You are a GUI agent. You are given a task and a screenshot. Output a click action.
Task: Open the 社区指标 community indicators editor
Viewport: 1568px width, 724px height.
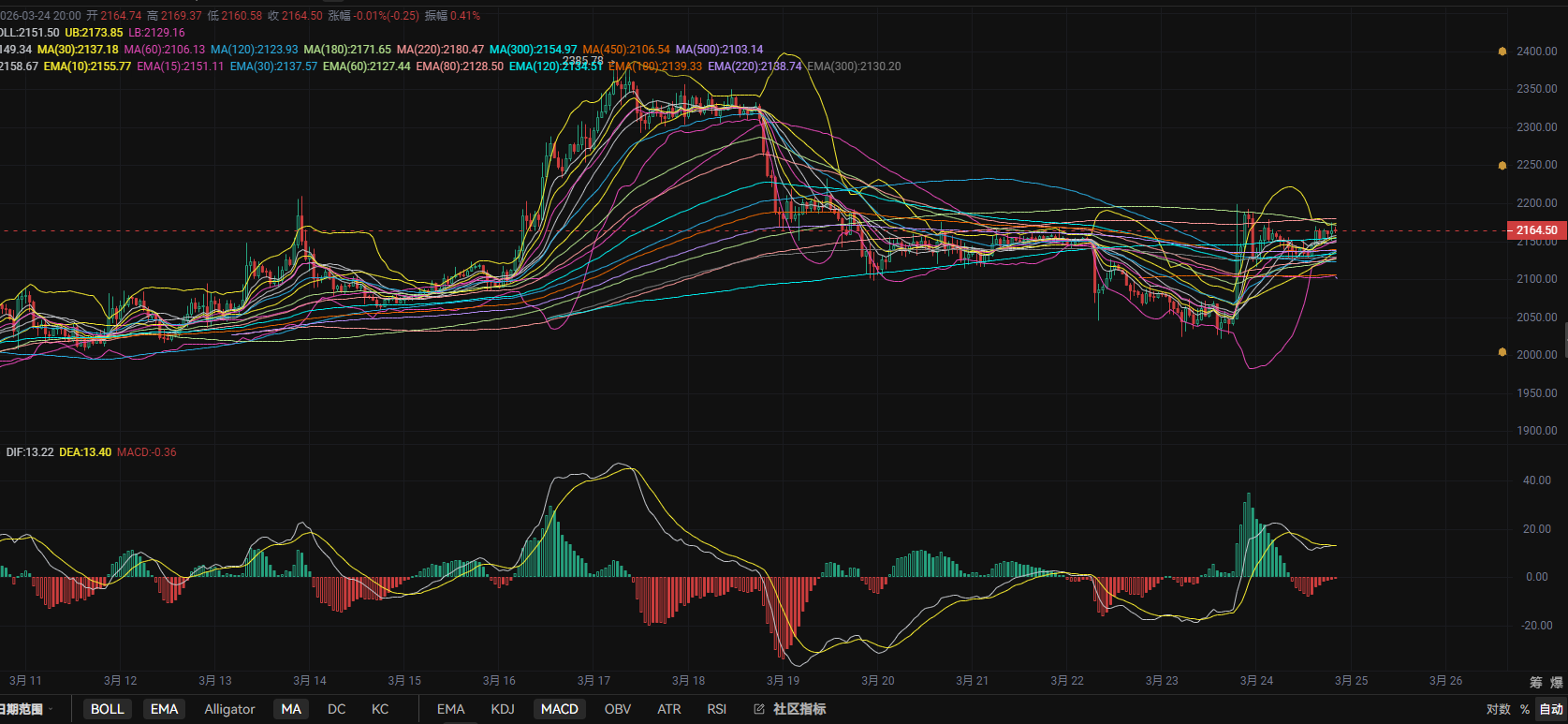tap(790, 709)
